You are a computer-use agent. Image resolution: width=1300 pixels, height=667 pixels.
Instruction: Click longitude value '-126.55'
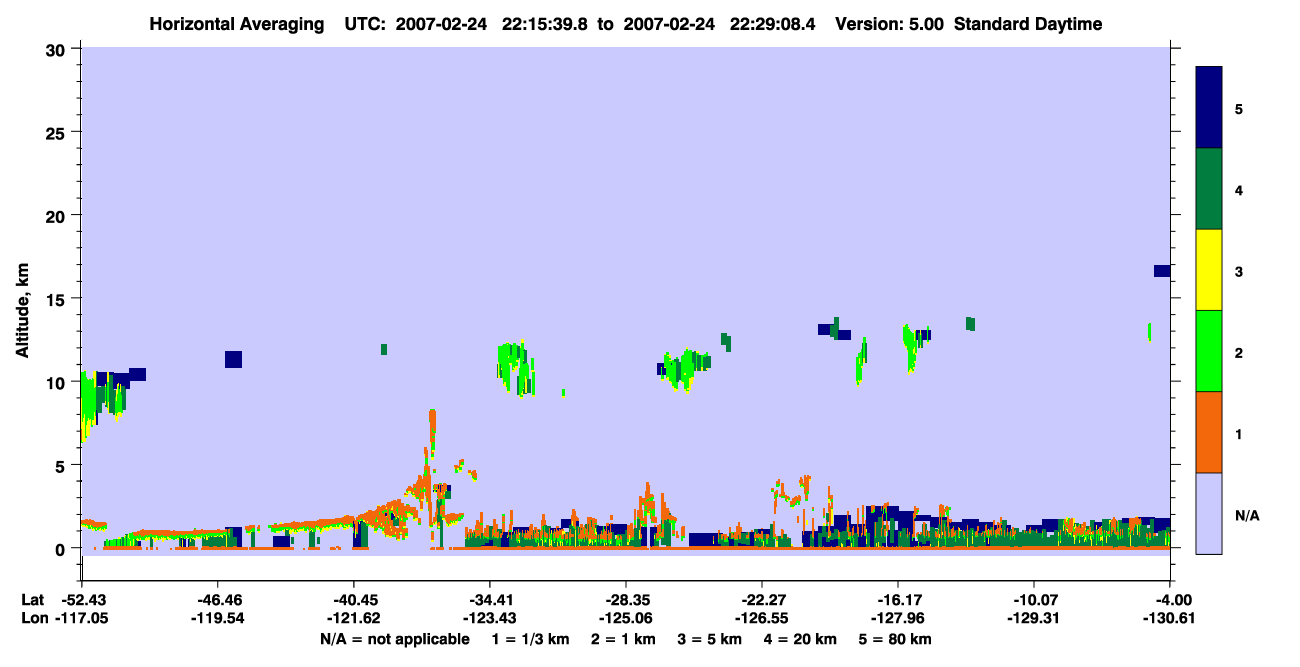[762, 619]
